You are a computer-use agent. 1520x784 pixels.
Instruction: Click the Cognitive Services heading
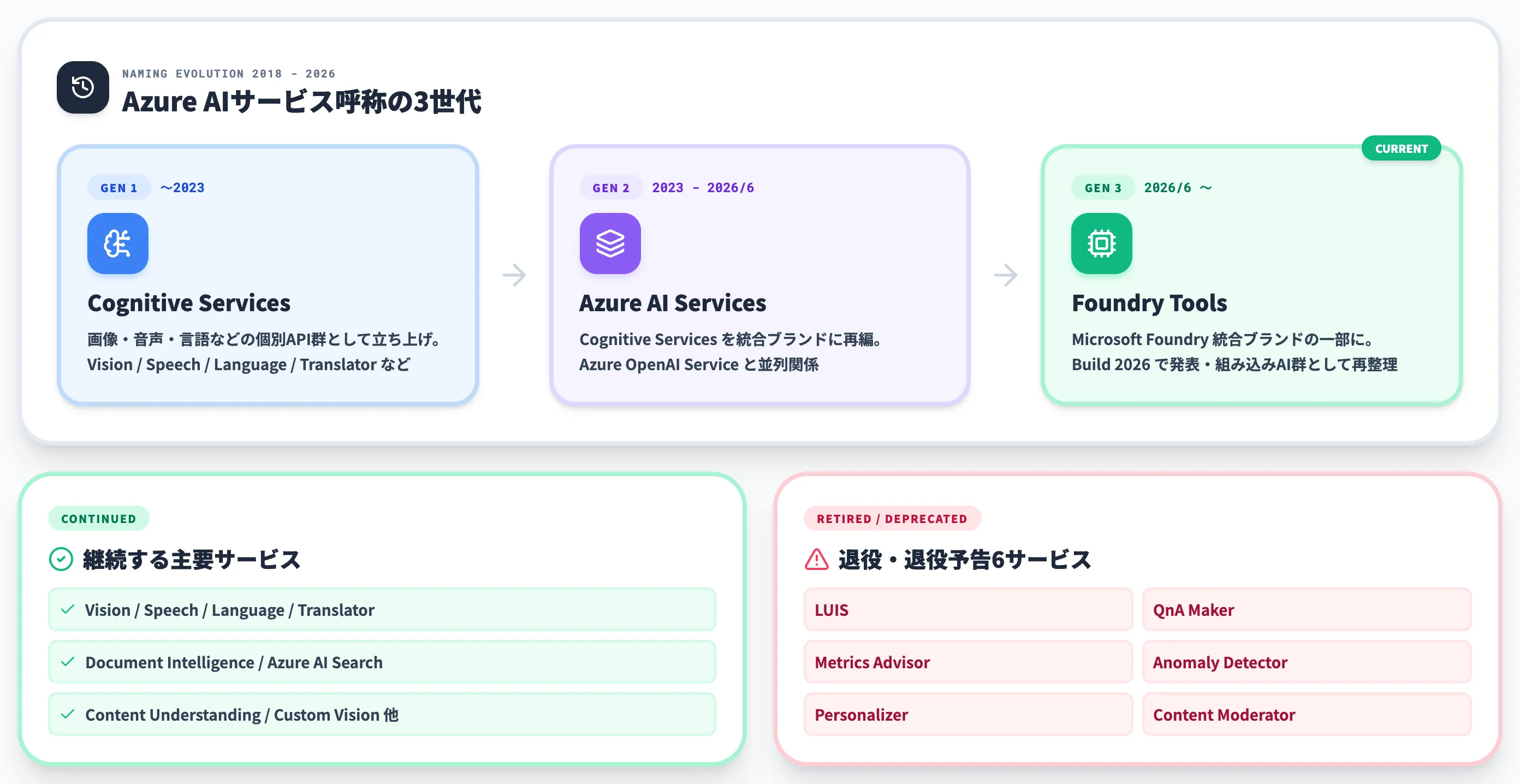(189, 303)
